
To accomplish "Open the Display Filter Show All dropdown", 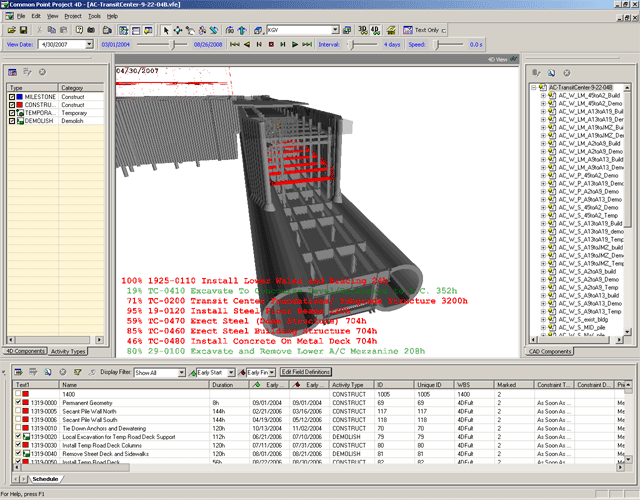I will pyautogui.click(x=181, y=372).
